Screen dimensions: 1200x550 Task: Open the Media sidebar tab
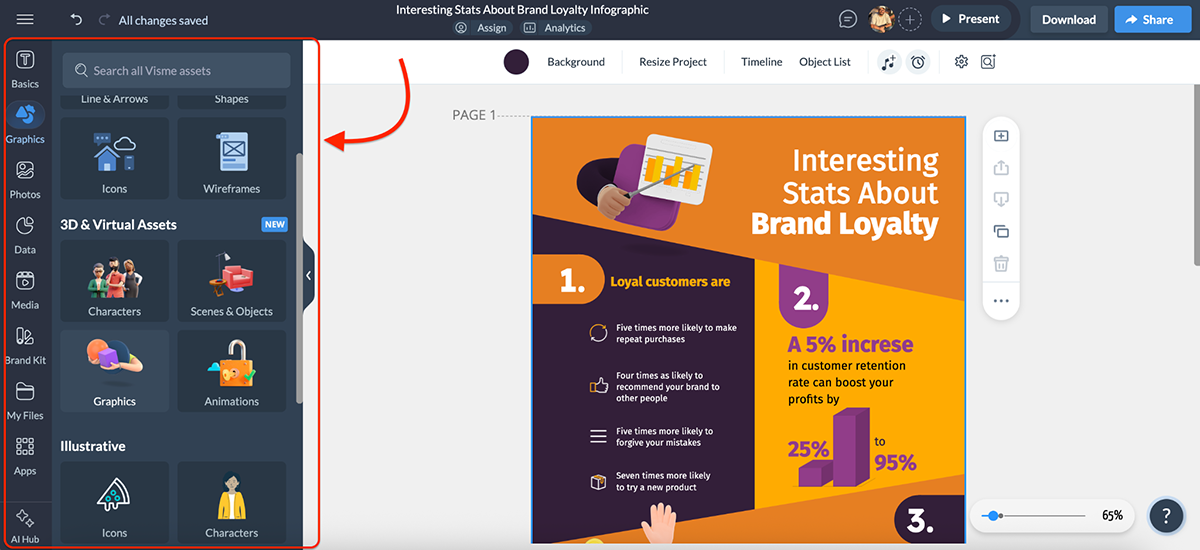point(26,289)
